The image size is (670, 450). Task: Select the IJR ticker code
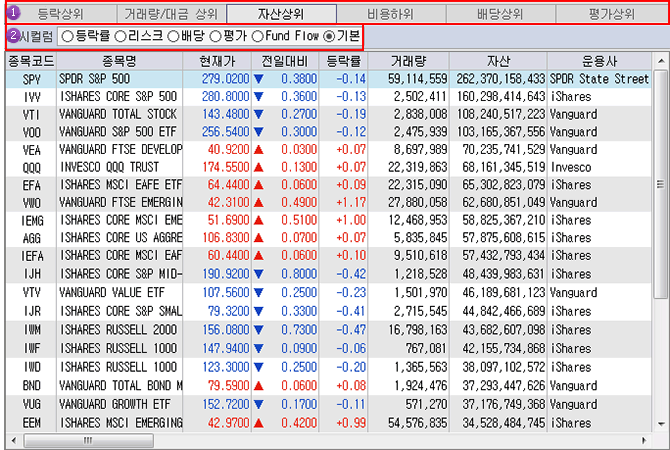click(32, 311)
